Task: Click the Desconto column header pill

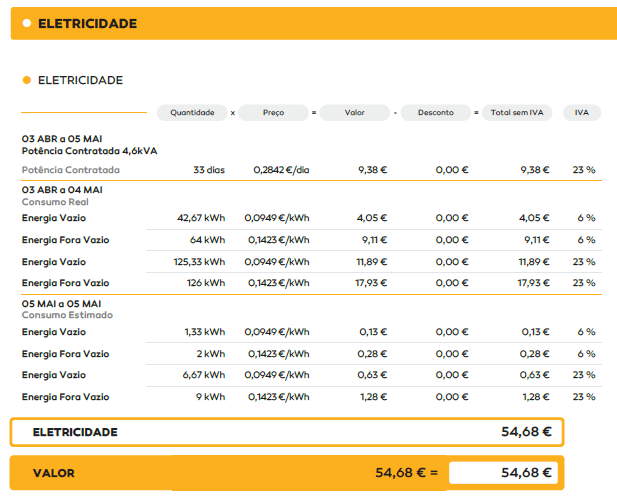Action: 435,113
